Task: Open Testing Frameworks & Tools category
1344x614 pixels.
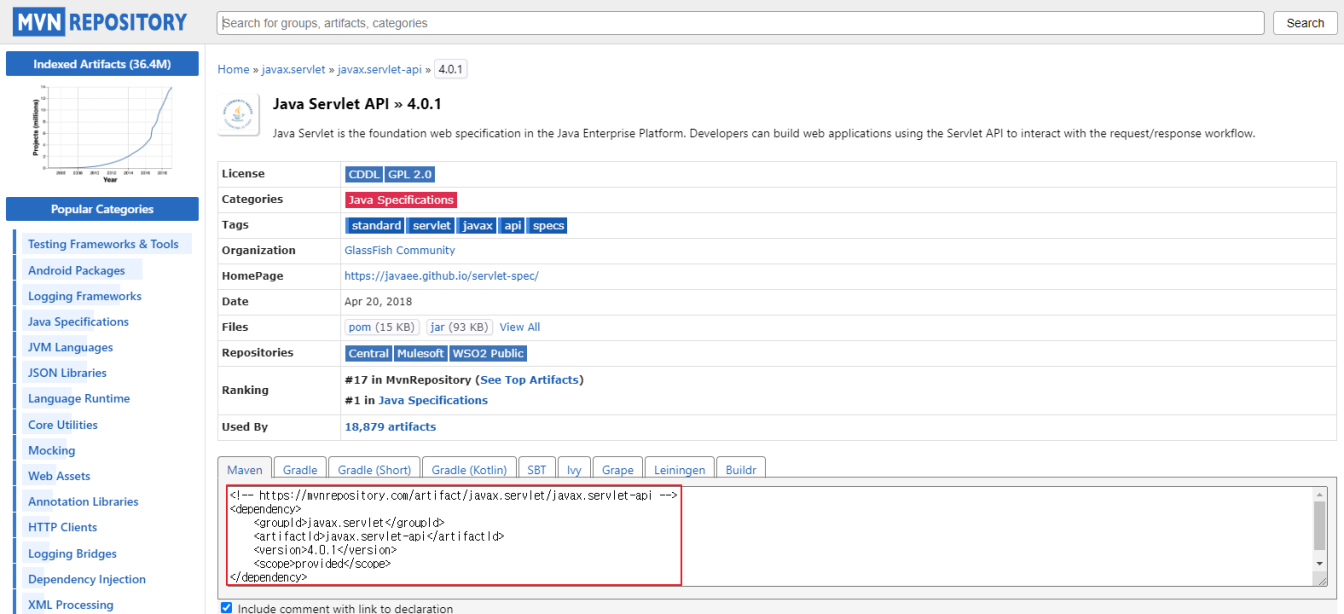Action: pyautogui.click(x=103, y=244)
